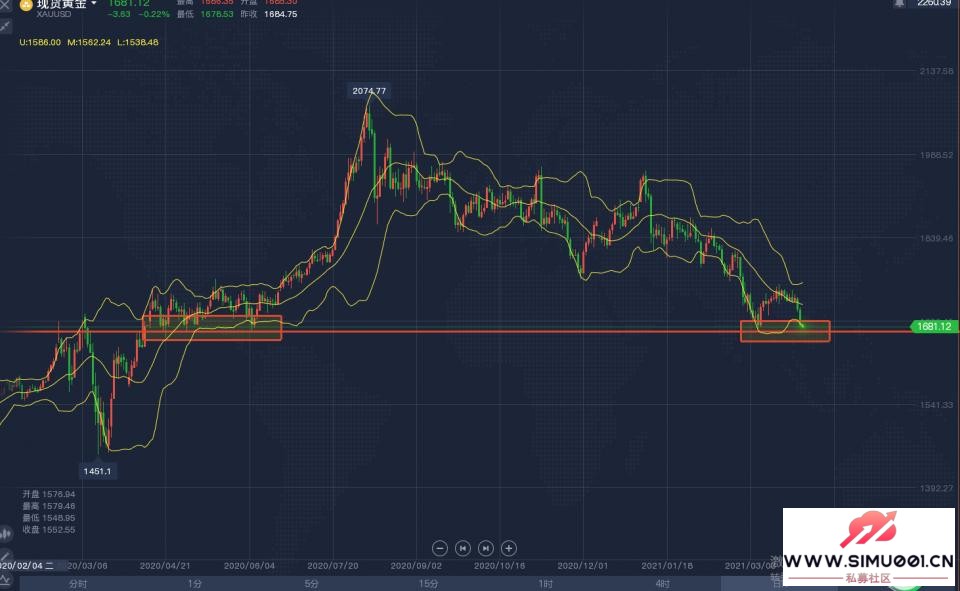Image resolution: width=960 pixels, height=591 pixels.
Task: Click the price alert bell icon
Action: click(898, 4)
